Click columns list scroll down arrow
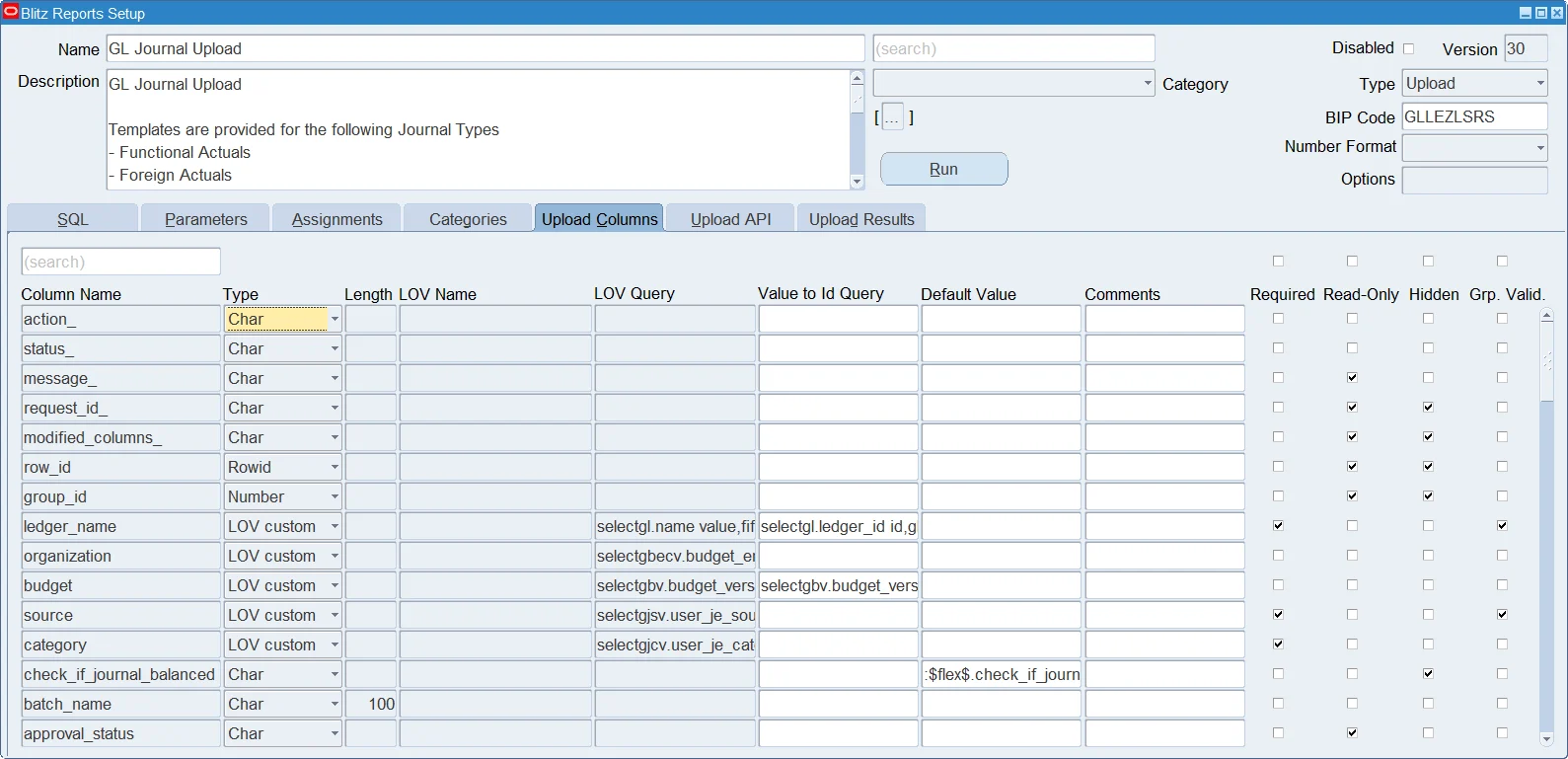The height and width of the screenshot is (759, 1568). coord(1546,738)
